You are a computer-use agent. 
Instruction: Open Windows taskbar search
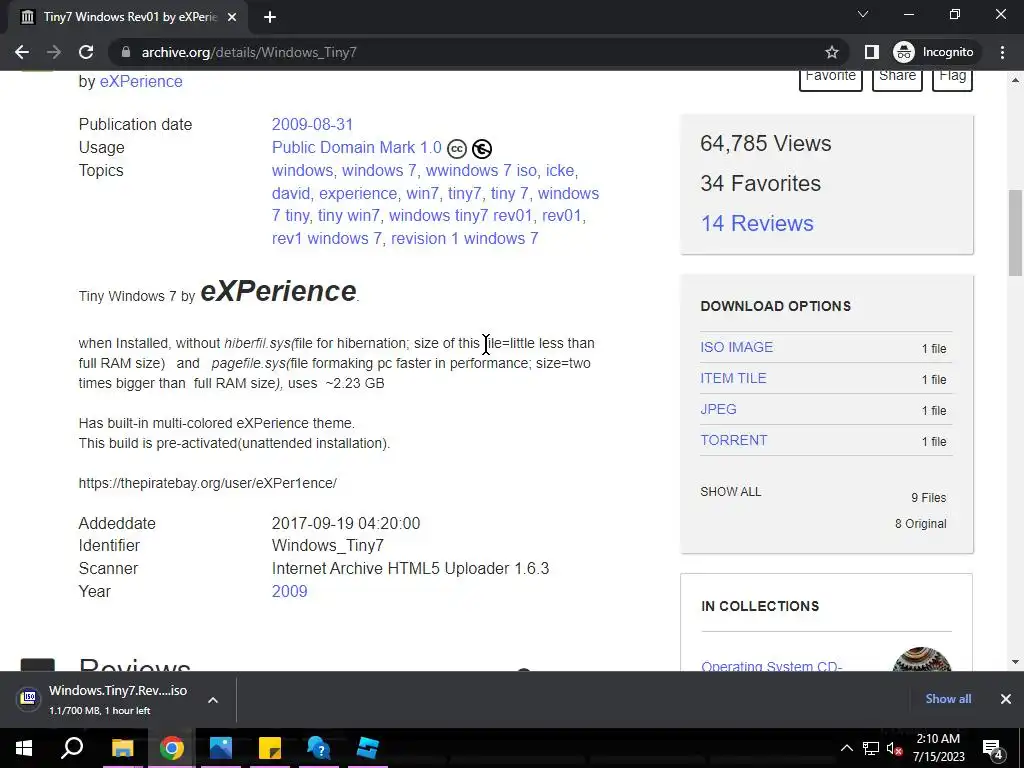point(72,748)
